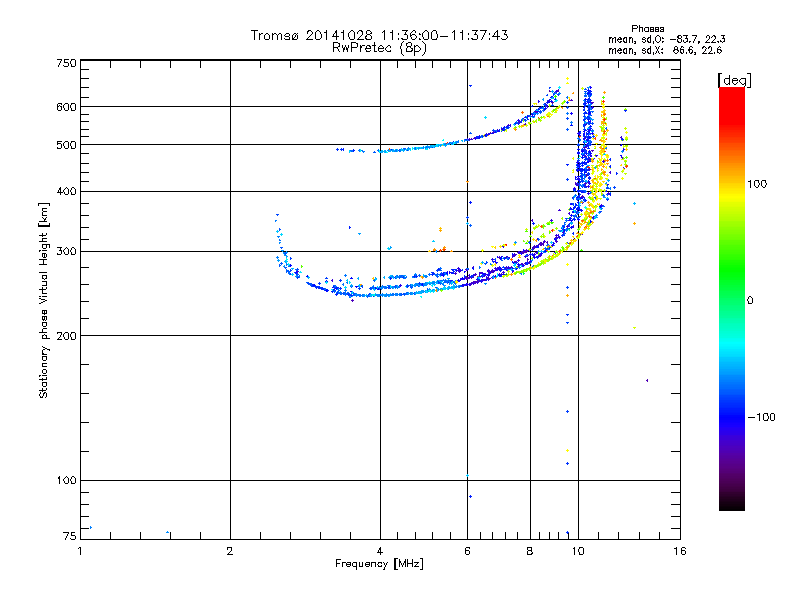This screenshot has width=800, height=600.
Task: Click the colorbar '0' tick label
Action: (750, 301)
